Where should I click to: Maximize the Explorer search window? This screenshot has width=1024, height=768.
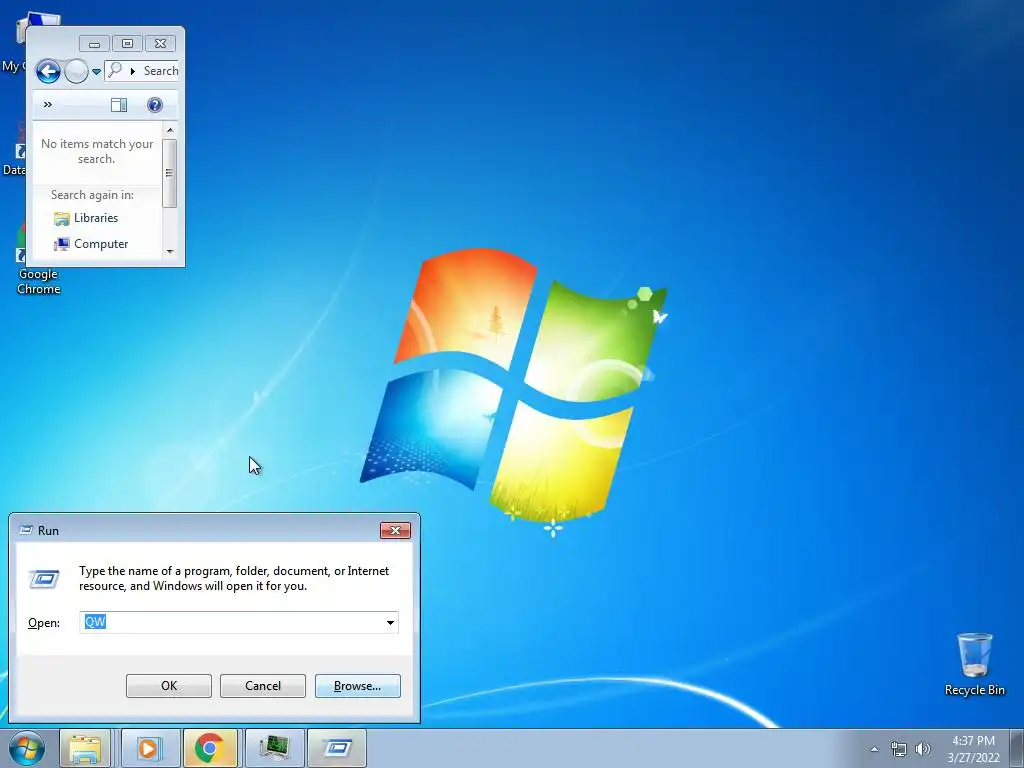[x=127, y=44]
